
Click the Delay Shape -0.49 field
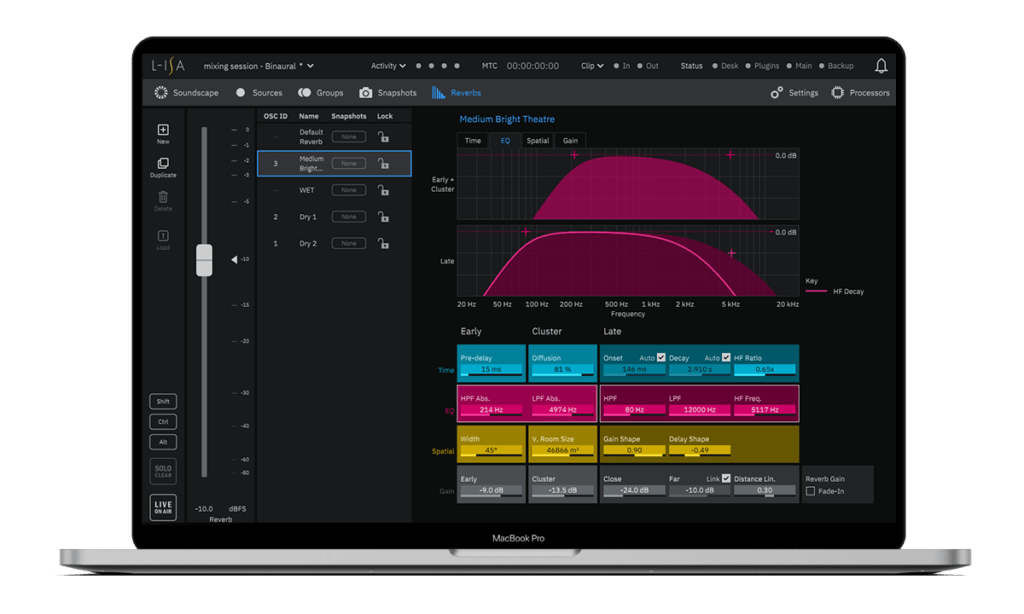coord(699,451)
